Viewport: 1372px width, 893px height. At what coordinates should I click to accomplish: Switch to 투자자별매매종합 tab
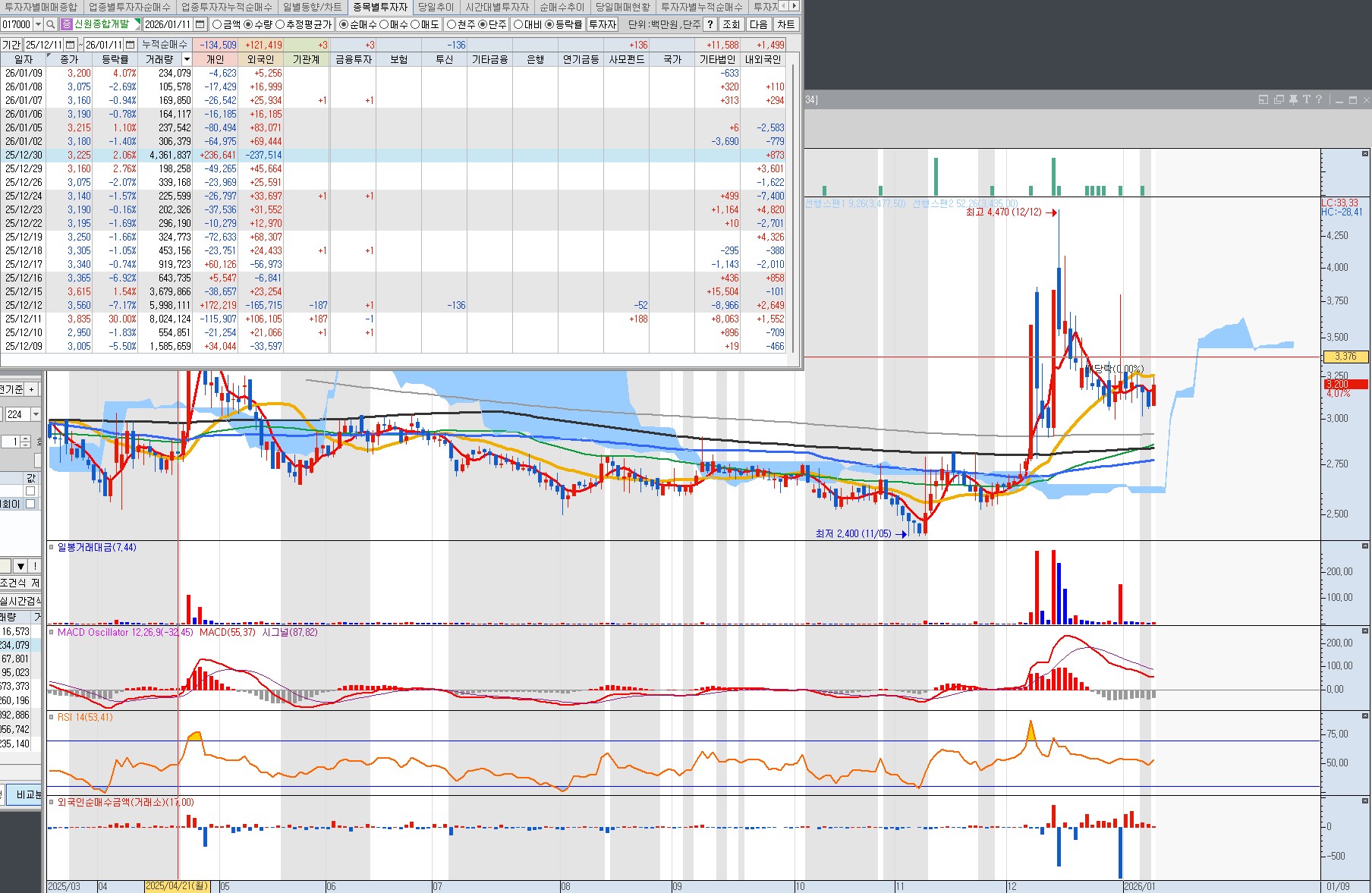point(39,7)
